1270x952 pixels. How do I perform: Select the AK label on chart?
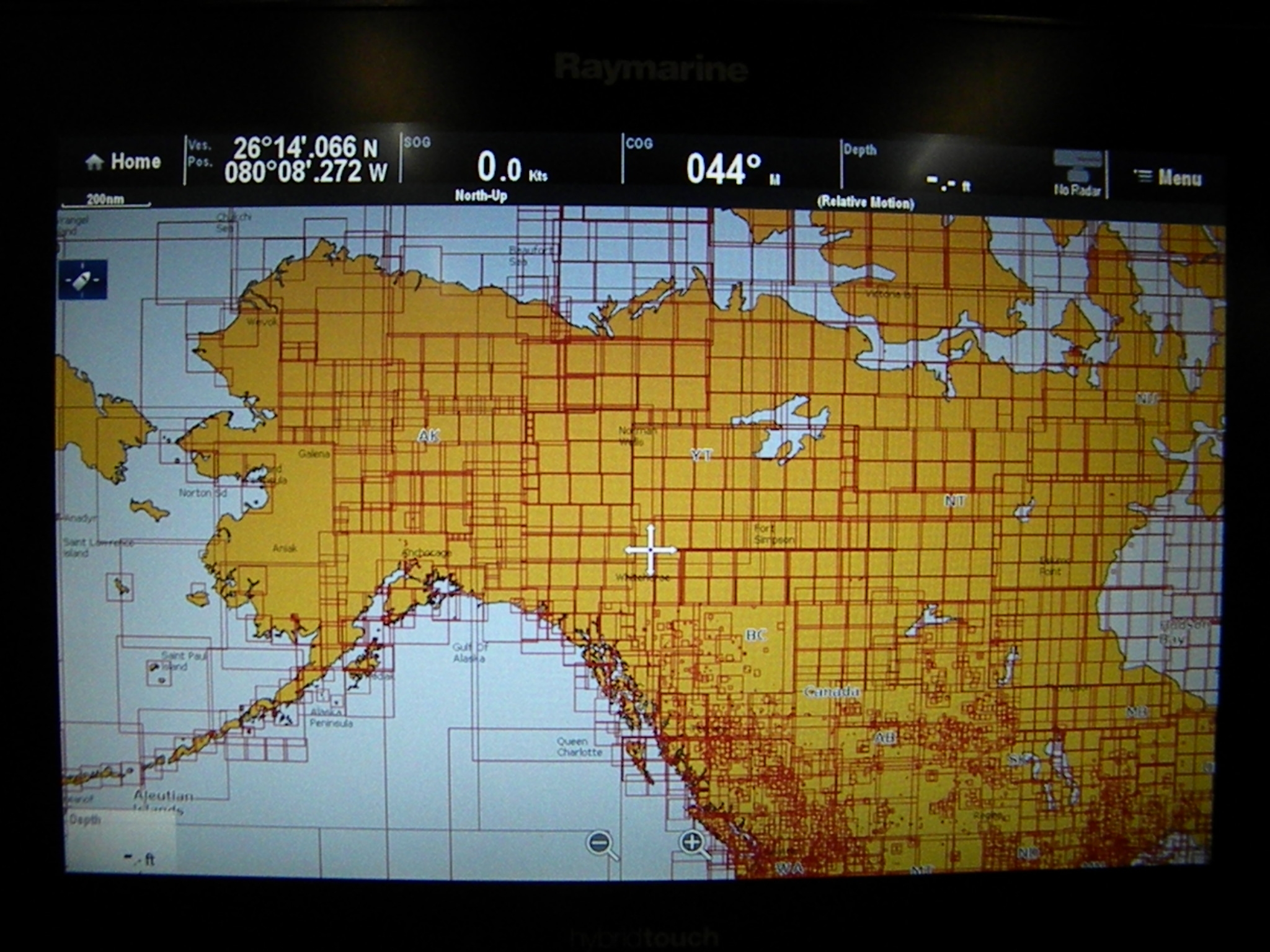pos(429,437)
